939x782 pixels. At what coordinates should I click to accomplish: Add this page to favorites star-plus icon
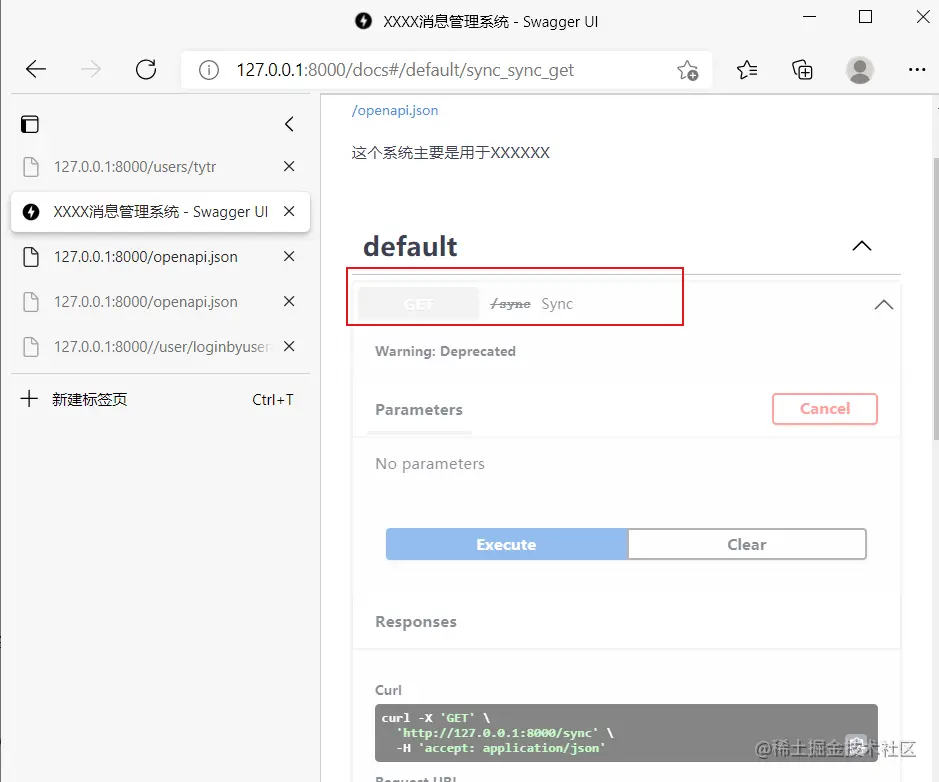687,70
